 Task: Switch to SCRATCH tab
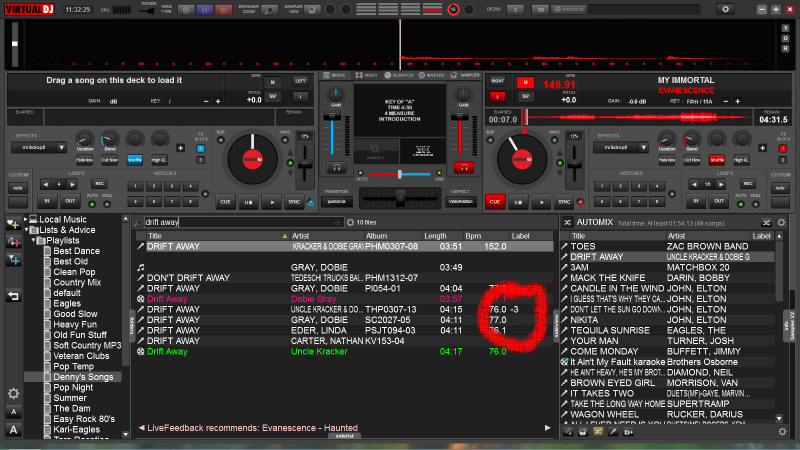(x=399, y=75)
